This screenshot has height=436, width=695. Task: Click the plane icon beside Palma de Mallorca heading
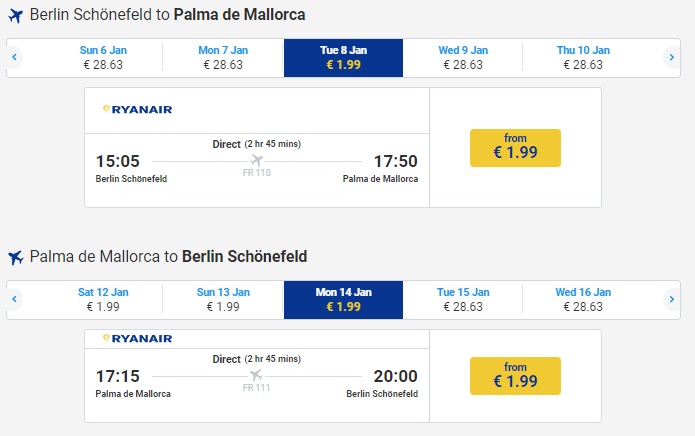[15, 257]
